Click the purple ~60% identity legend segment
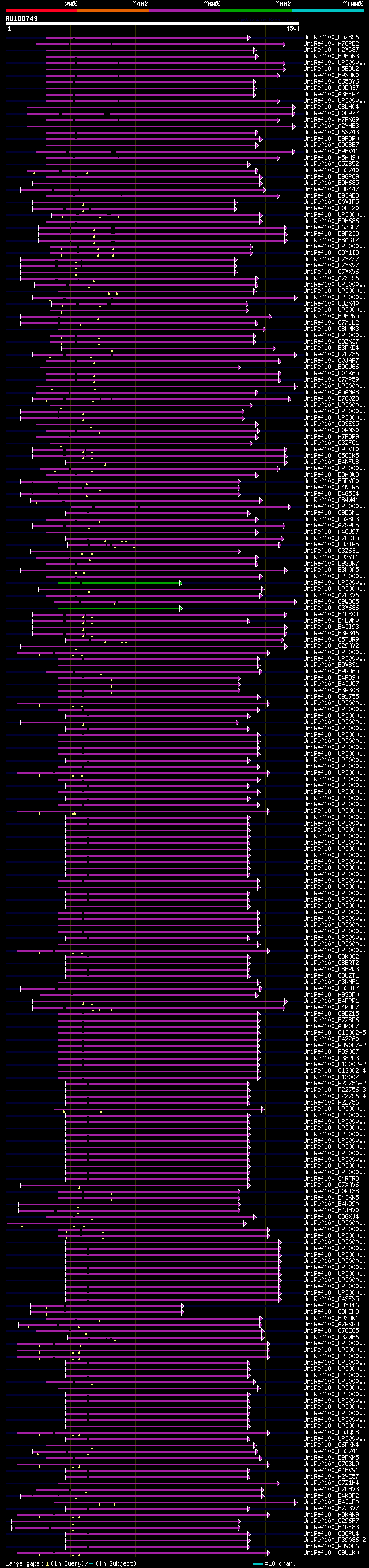Screen dimensions: 369x1568 pyautogui.click(x=184, y=10)
